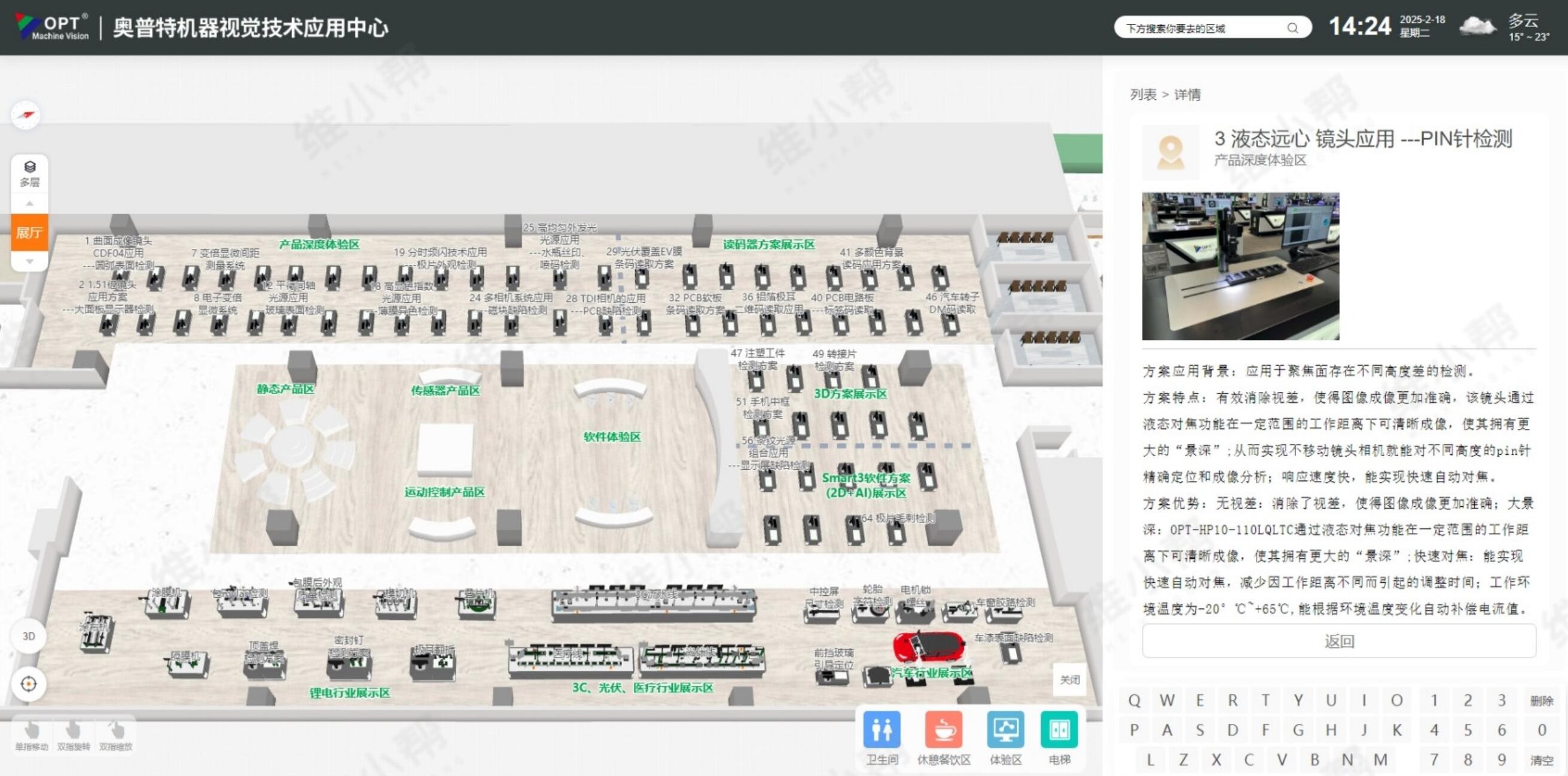Click the Smart3软件方案 zone label
Viewport: 1568px width, 776px height.
point(865,485)
